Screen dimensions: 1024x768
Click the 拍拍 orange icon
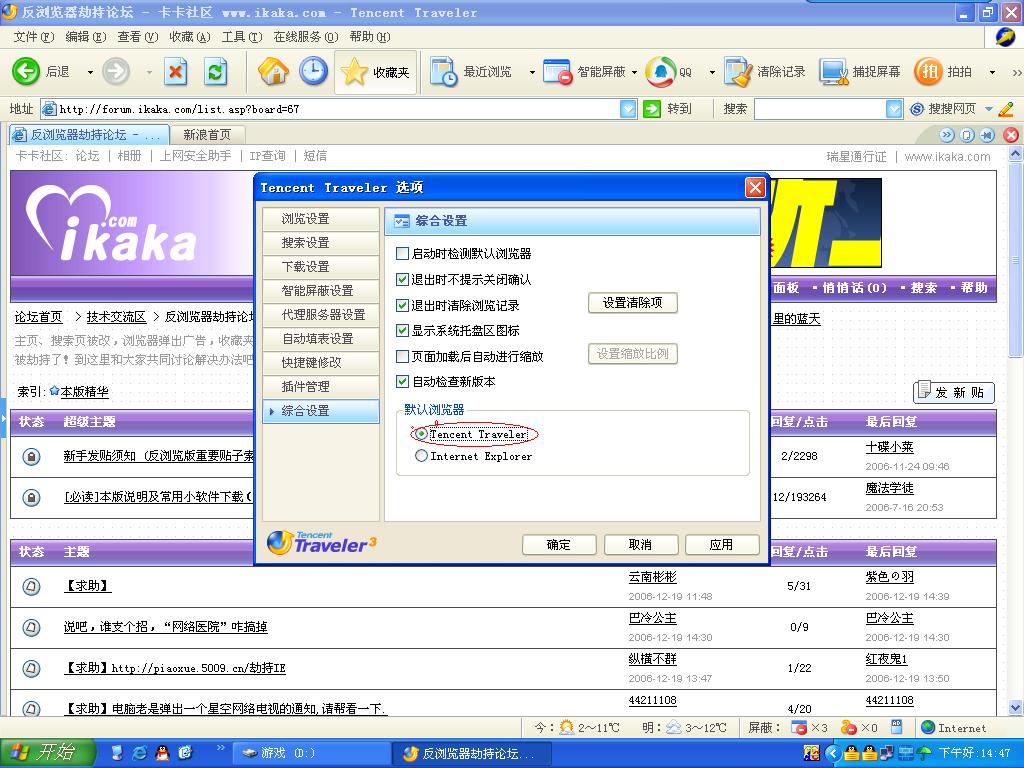[928, 71]
